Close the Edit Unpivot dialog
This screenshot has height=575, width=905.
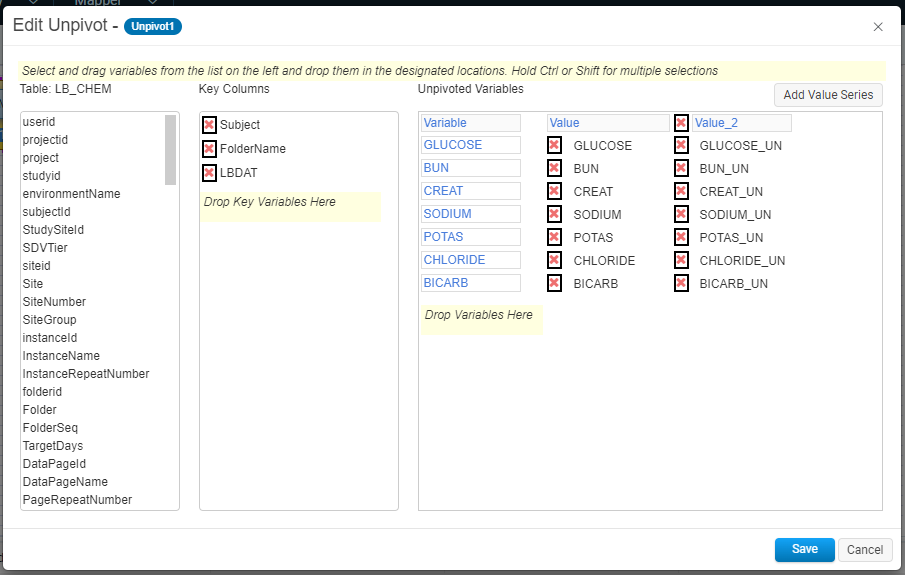pyautogui.click(x=878, y=27)
